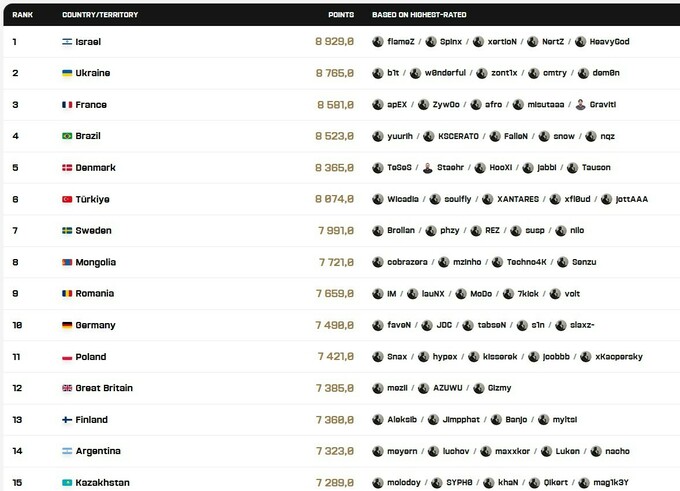The width and height of the screenshot is (680, 491).
Task: Click the Mongolia flag icon
Action: (x=67, y=262)
